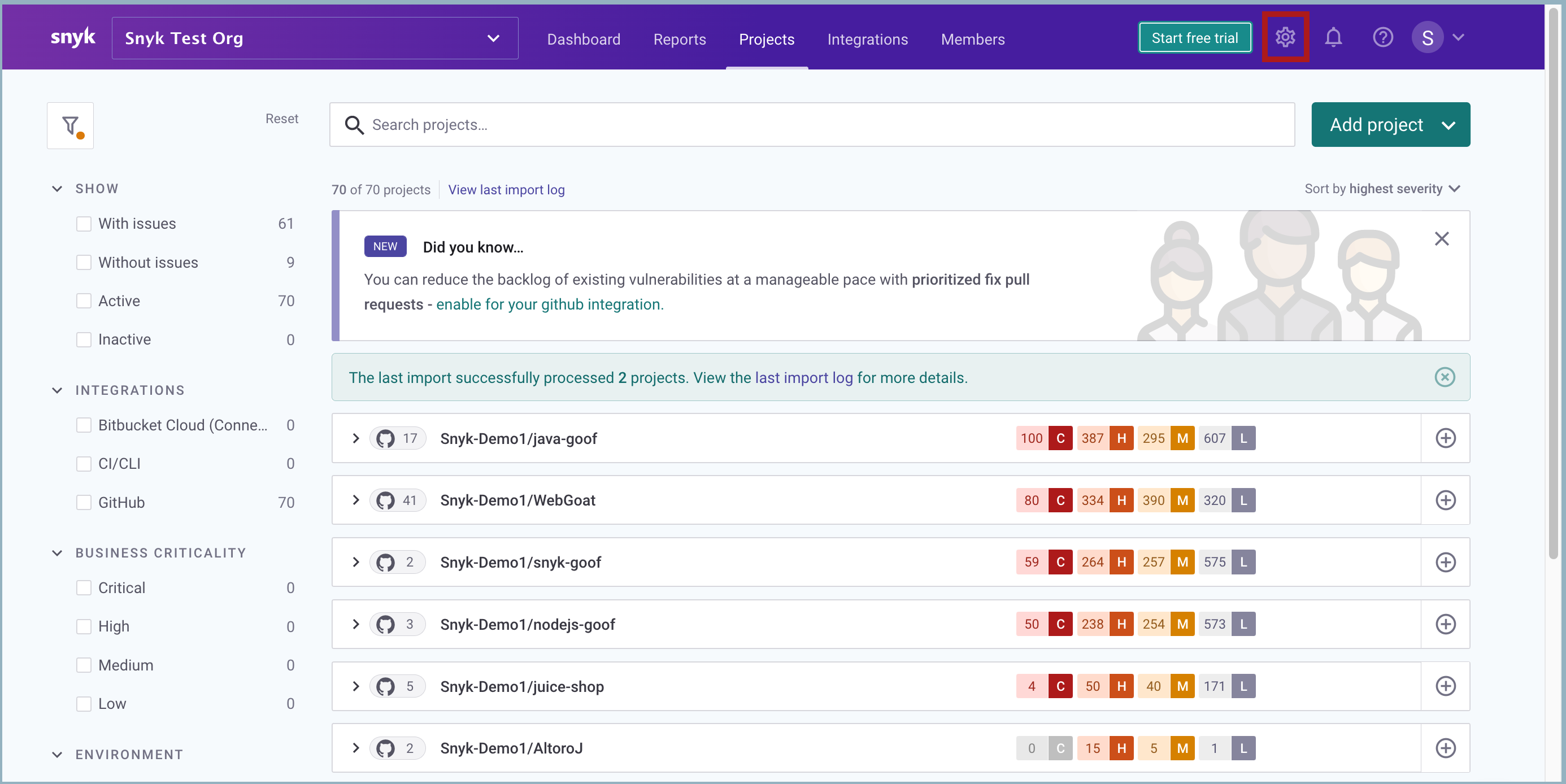Click GitHub icon on juice-shop row
Image resolution: width=1566 pixels, height=784 pixels.
pos(385,686)
